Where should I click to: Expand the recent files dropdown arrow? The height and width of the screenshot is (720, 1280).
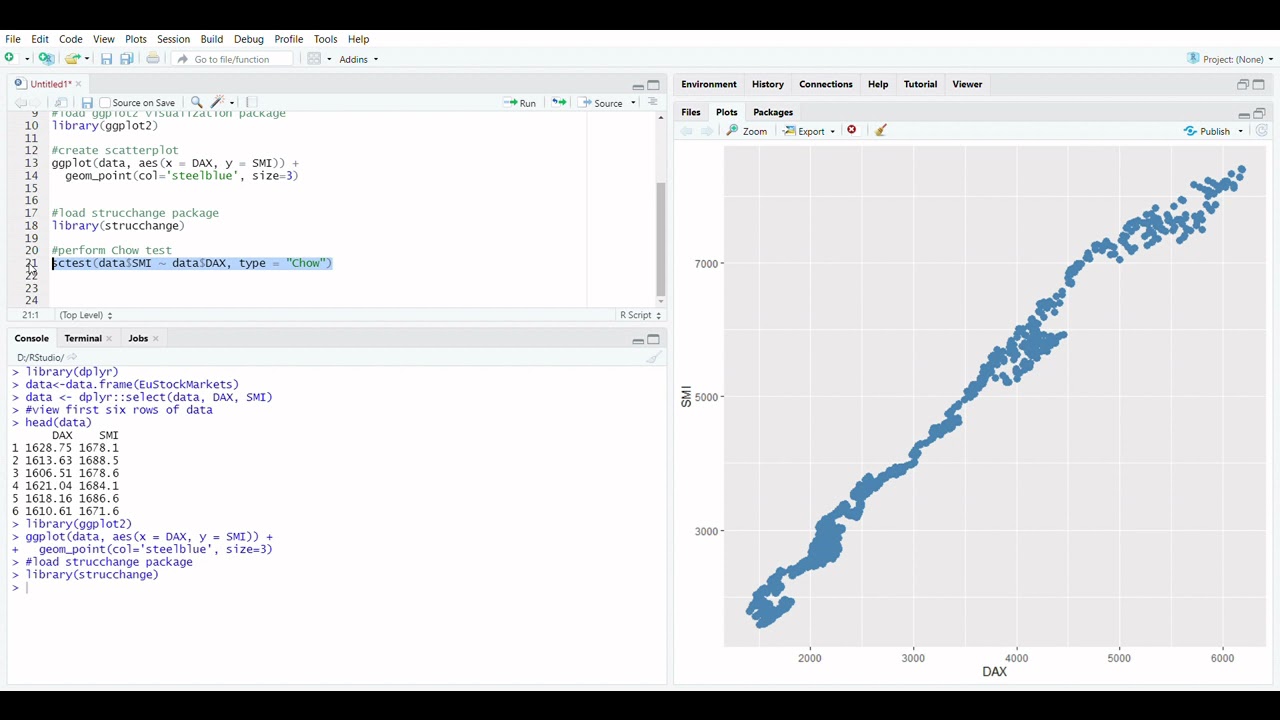point(87,59)
